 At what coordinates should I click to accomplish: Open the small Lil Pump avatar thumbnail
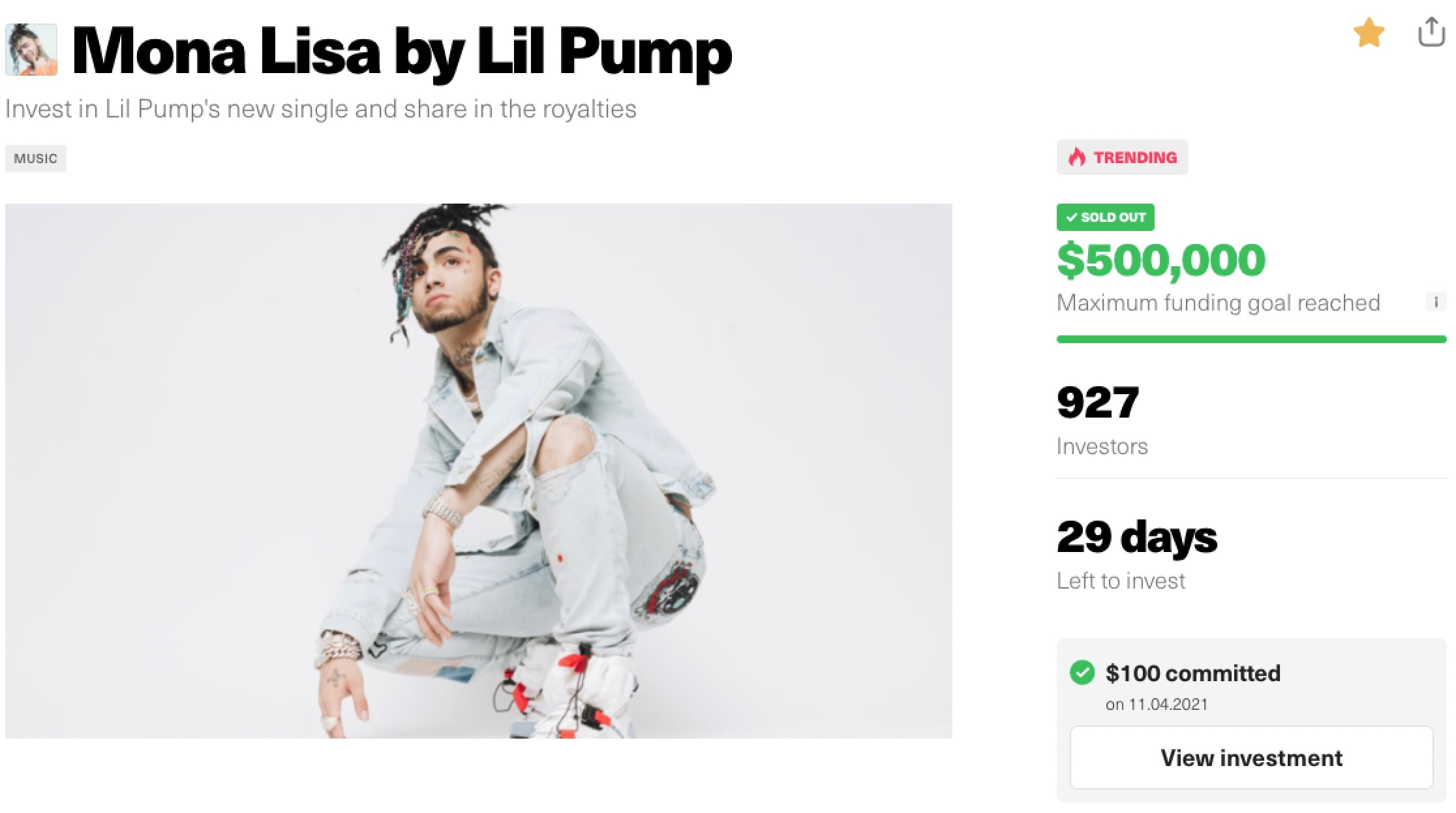pyautogui.click(x=31, y=50)
